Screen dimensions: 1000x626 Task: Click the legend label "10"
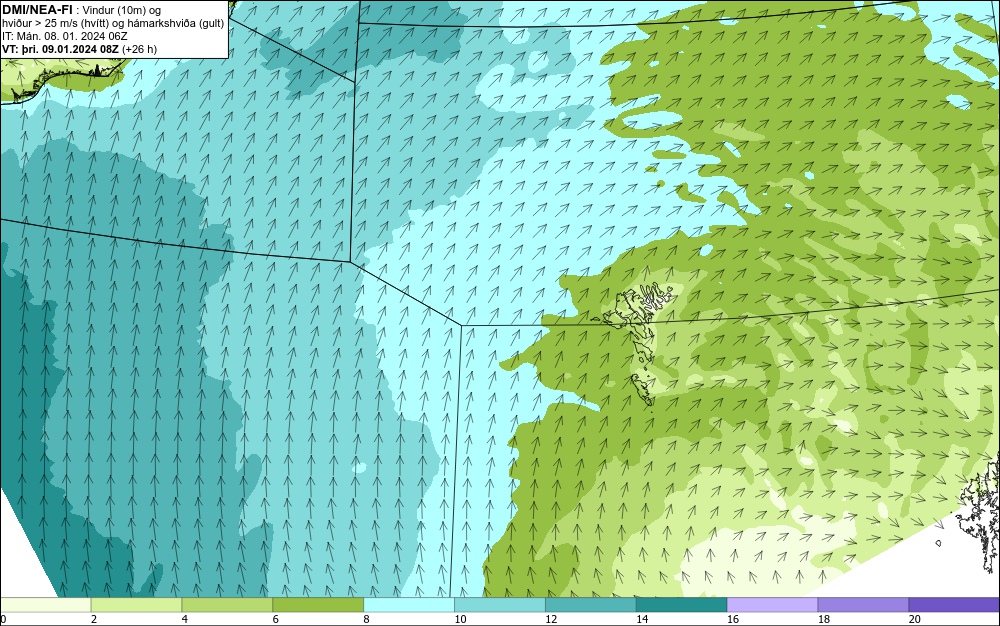460,619
